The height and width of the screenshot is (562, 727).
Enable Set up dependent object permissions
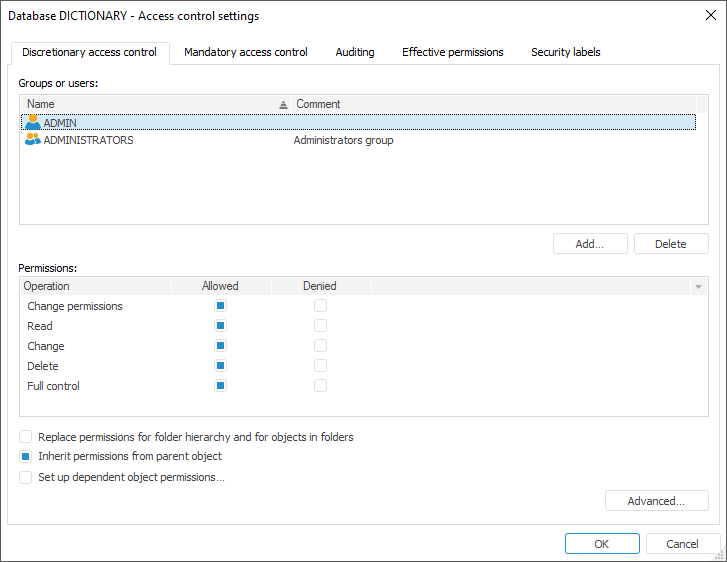coord(26,478)
